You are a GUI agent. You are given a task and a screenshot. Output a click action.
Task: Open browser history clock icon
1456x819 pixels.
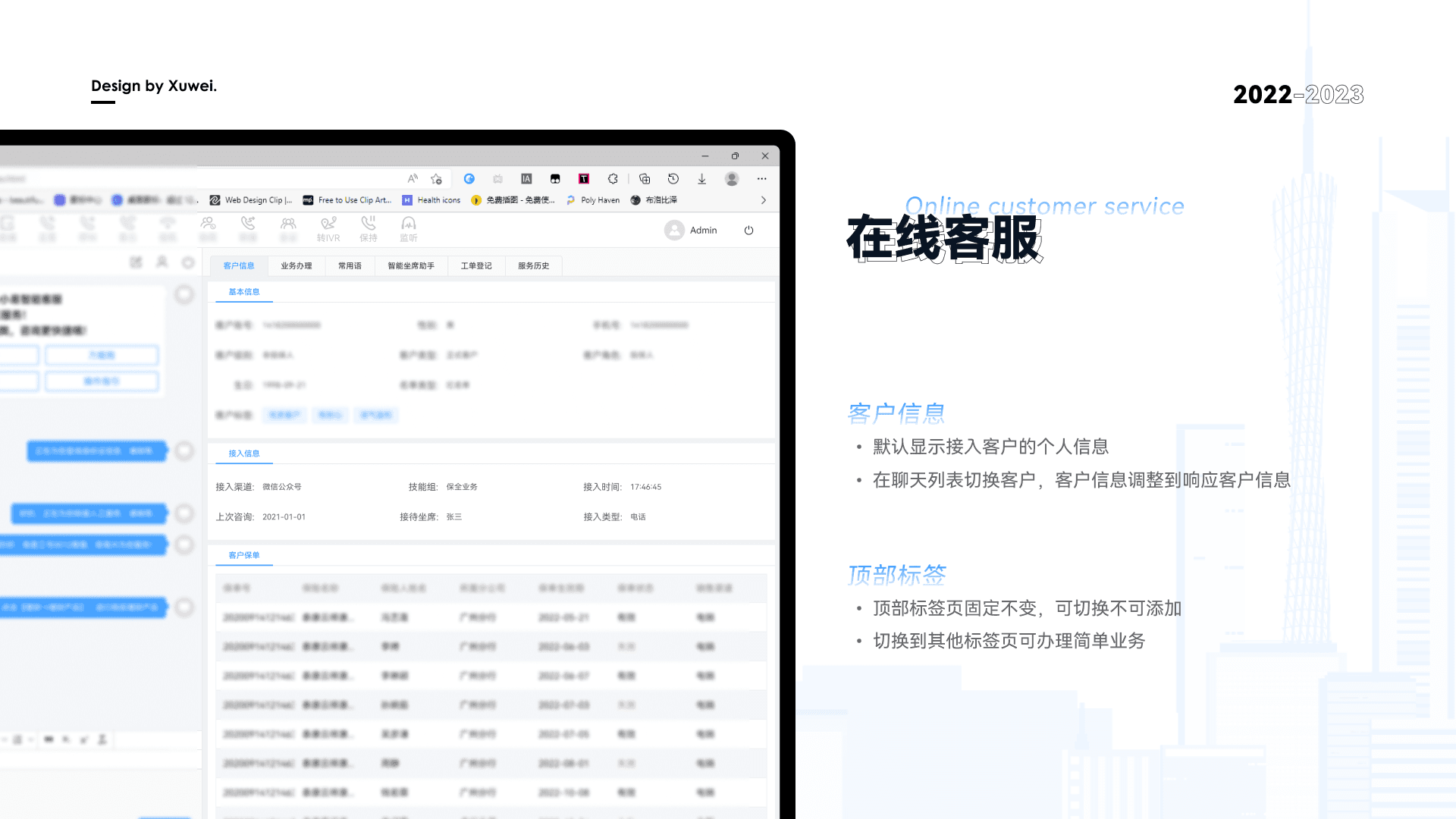pyautogui.click(x=673, y=179)
